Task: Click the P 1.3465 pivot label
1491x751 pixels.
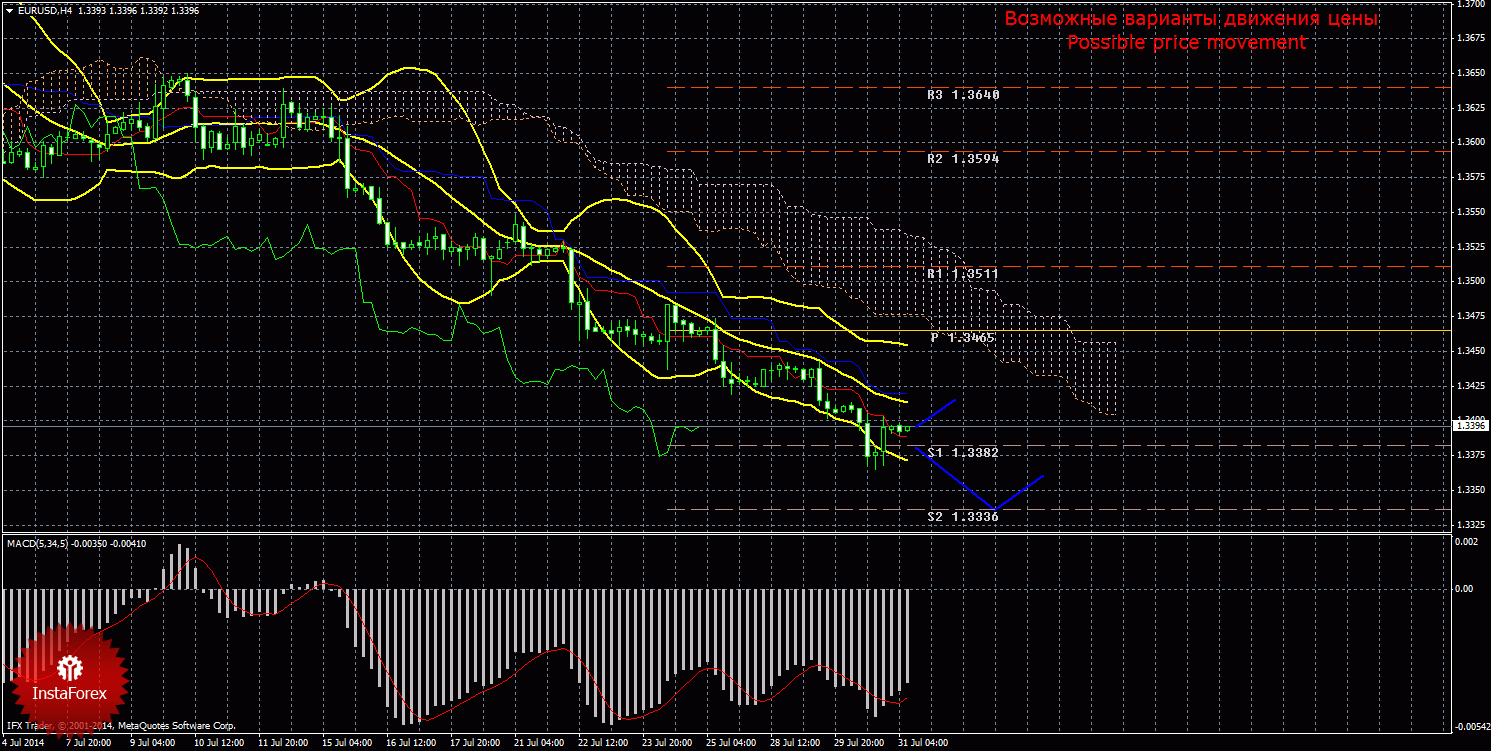Action: [962, 338]
